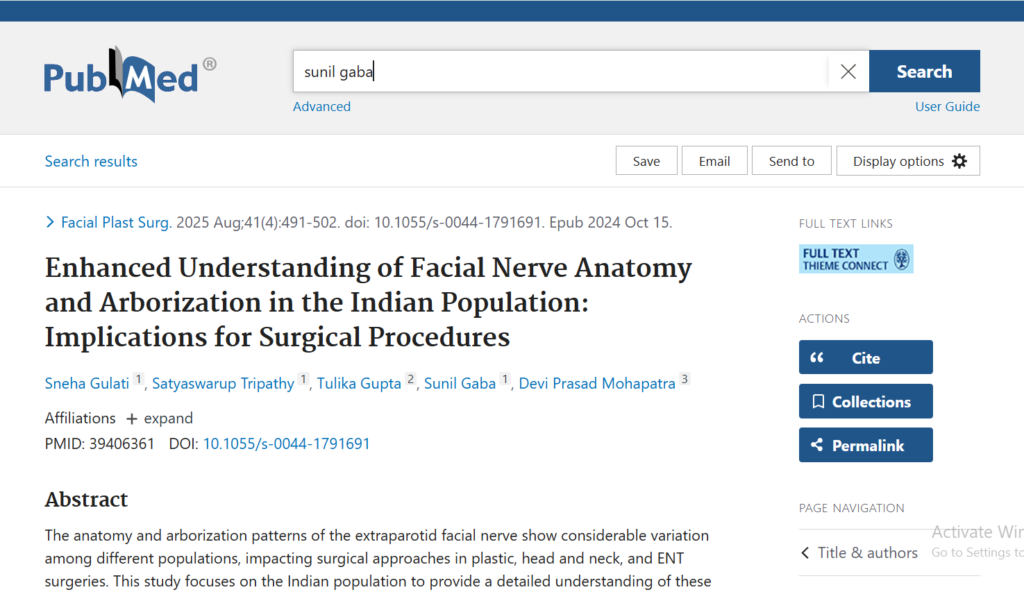Open the Thieme Connect full text link
The image size is (1024, 592).
pyautogui.click(x=855, y=259)
